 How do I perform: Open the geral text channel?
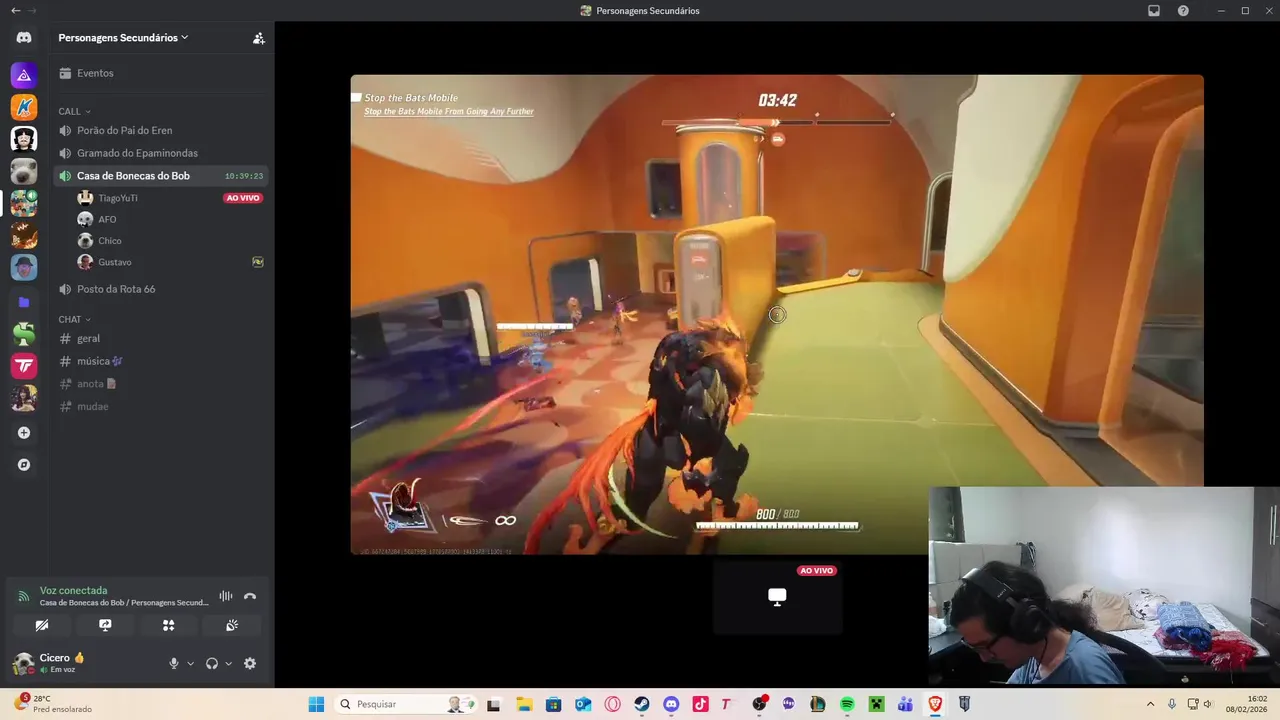pyautogui.click(x=161, y=338)
